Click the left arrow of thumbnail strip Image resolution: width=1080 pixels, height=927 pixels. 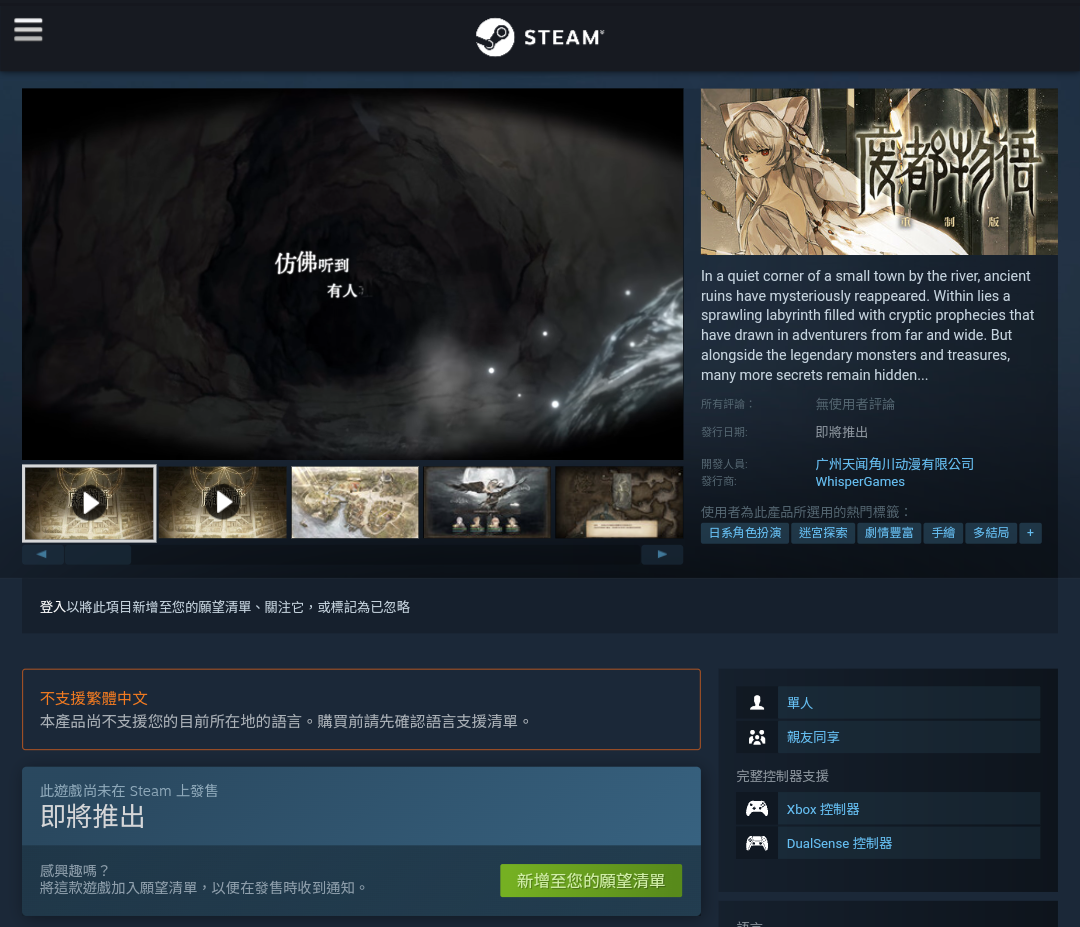(x=42, y=554)
